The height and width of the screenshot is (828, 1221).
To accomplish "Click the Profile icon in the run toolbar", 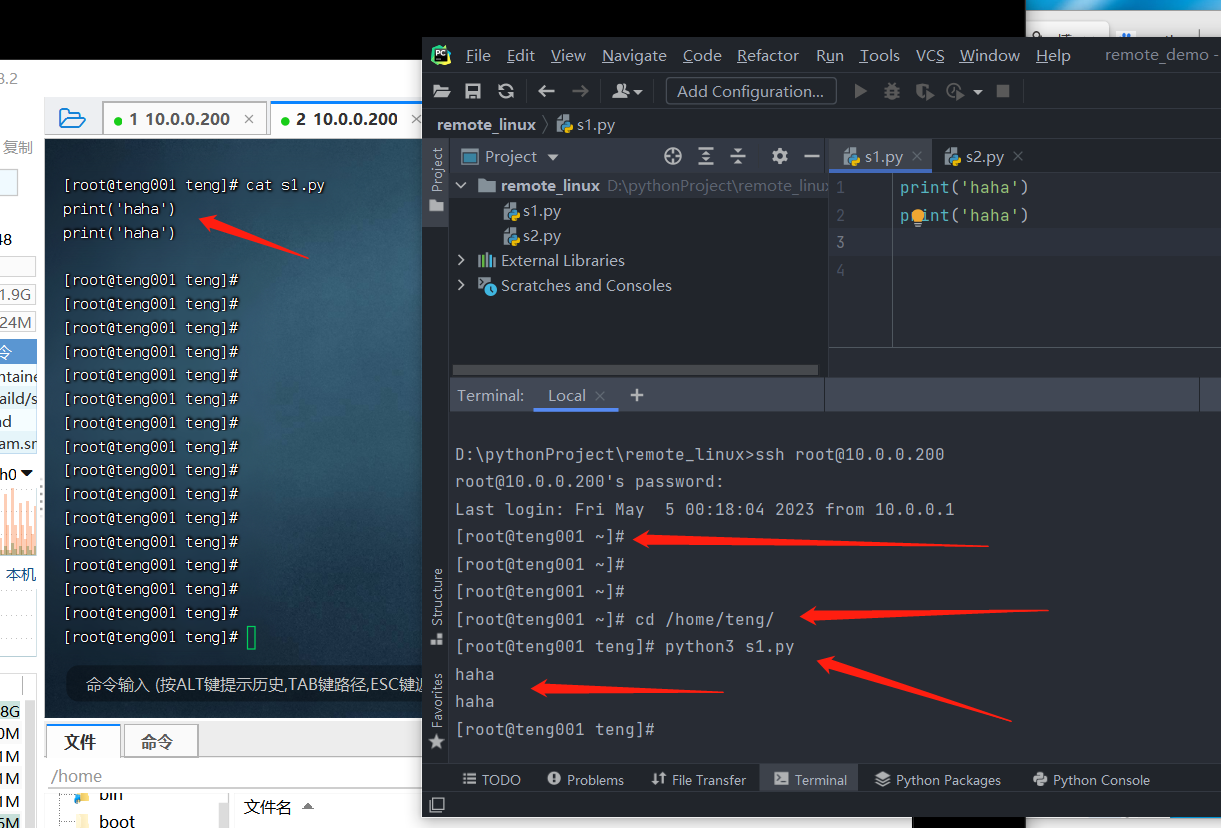I will click(x=956, y=91).
